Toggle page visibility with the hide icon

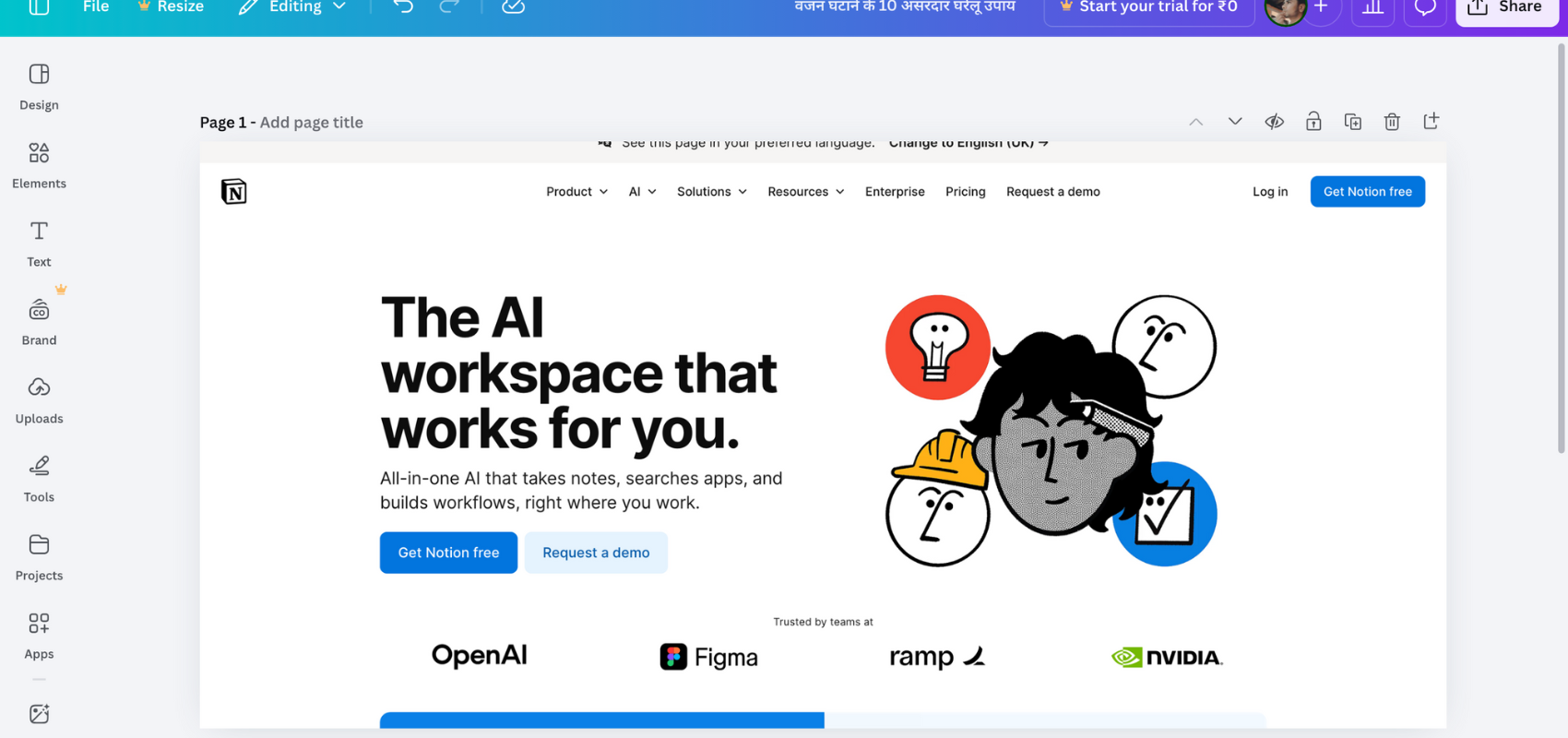[x=1275, y=122]
